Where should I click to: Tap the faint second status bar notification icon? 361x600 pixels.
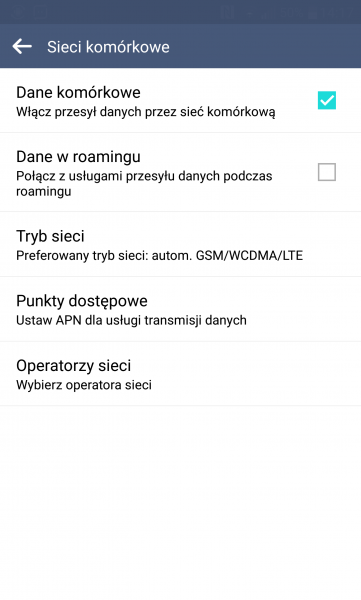40,13
